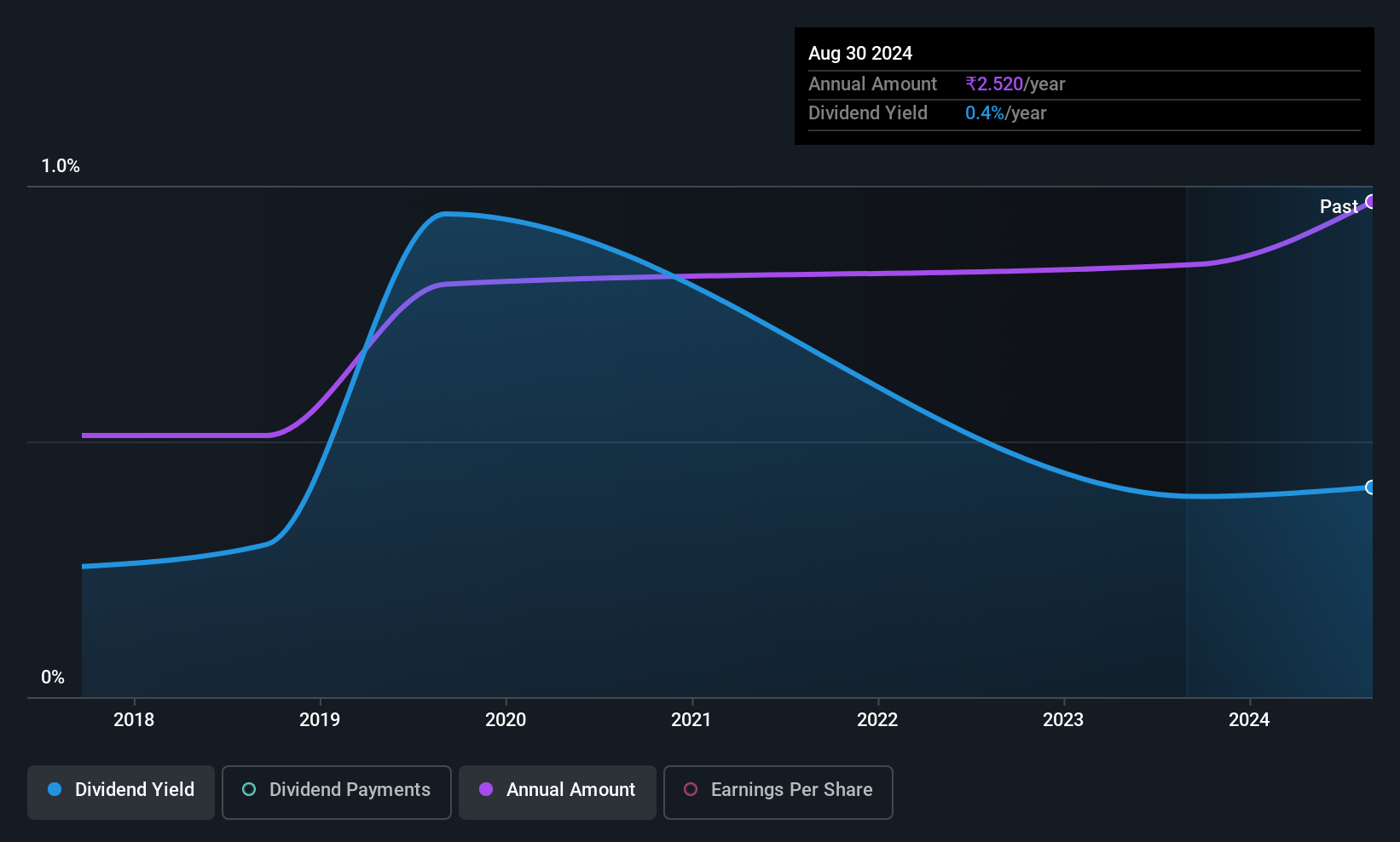Click the ₹2.520/year annual amount value
1400x842 pixels.
click(1015, 84)
